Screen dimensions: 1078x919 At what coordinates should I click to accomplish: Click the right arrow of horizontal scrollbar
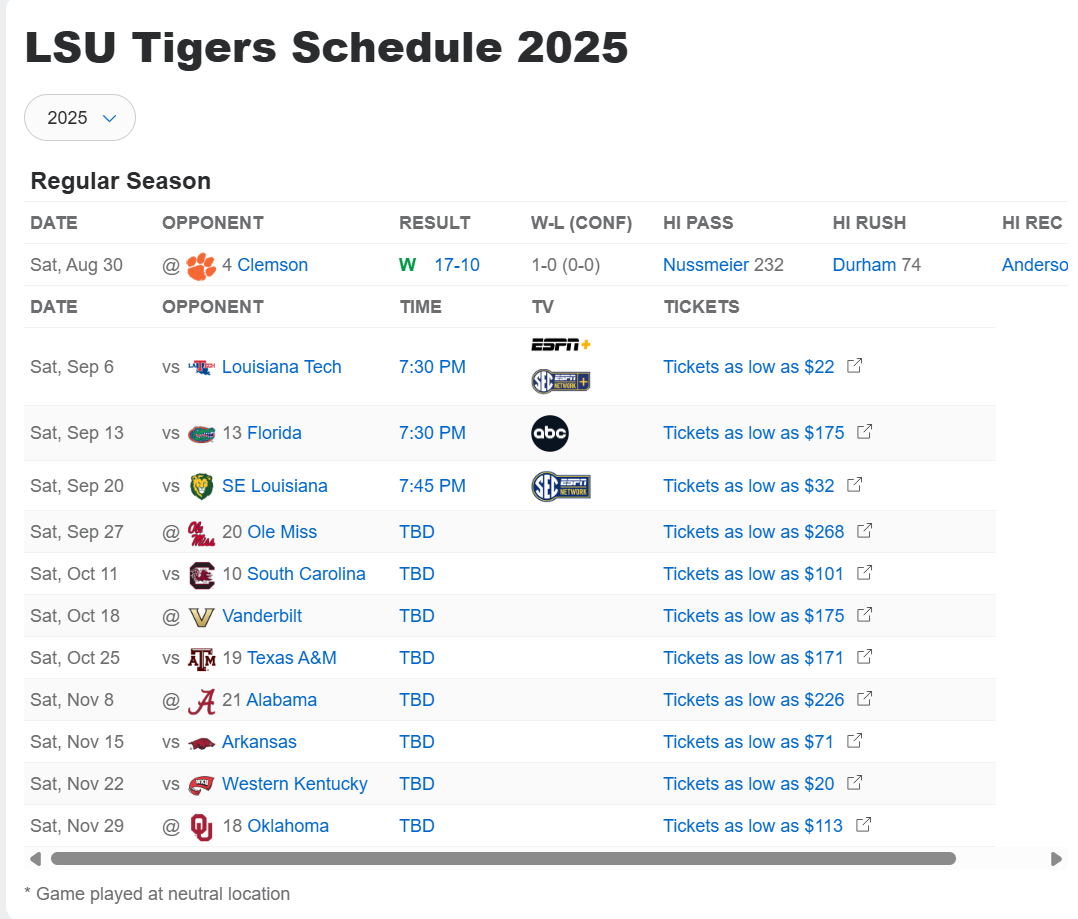coord(1056,859)
